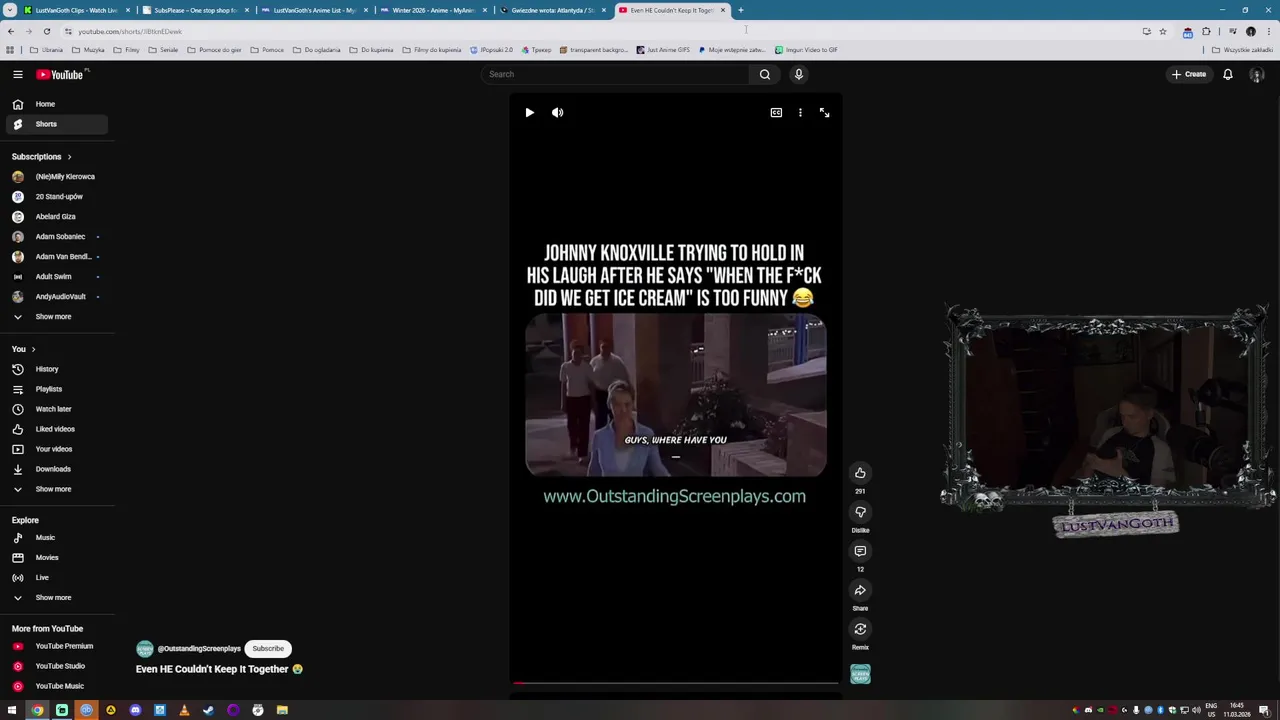Switch to LustVanGoth Clips browser tab
Screen dimensions: 1280x720
[x=75, y=10]
